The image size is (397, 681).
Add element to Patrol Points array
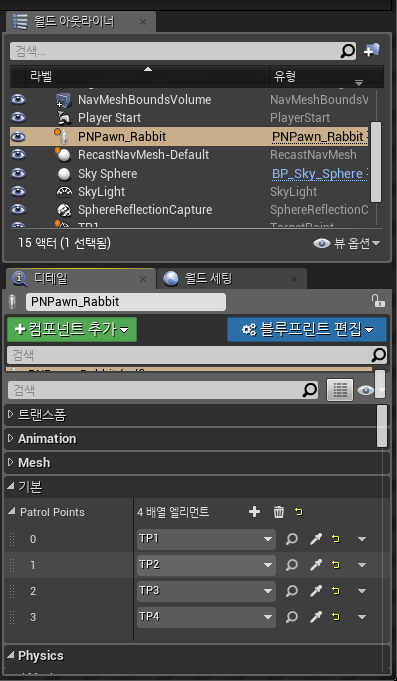[x=254, y=512]
